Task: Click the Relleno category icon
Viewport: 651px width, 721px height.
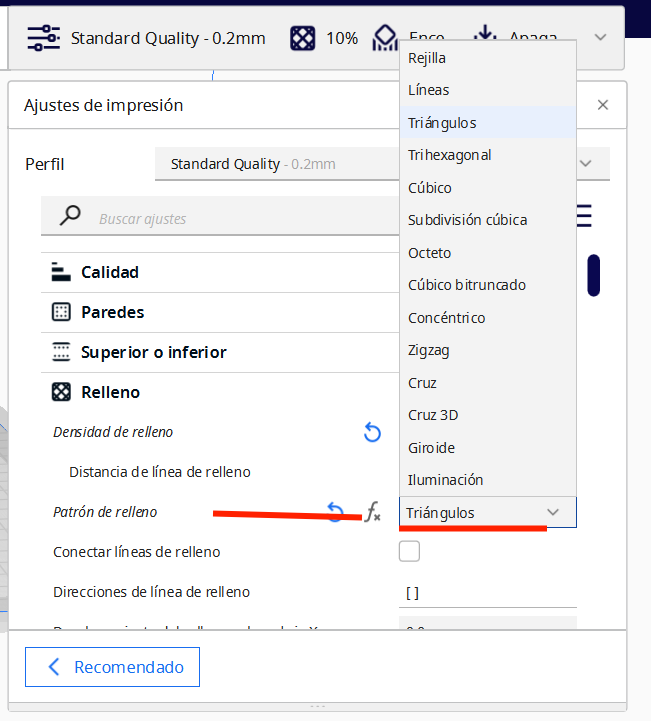Action: [61, 392]
